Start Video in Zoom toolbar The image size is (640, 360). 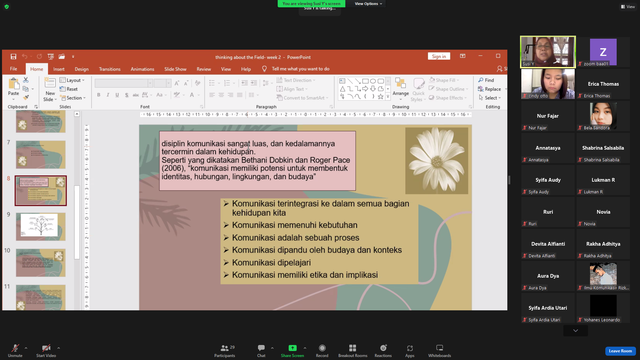pos(46,350)
